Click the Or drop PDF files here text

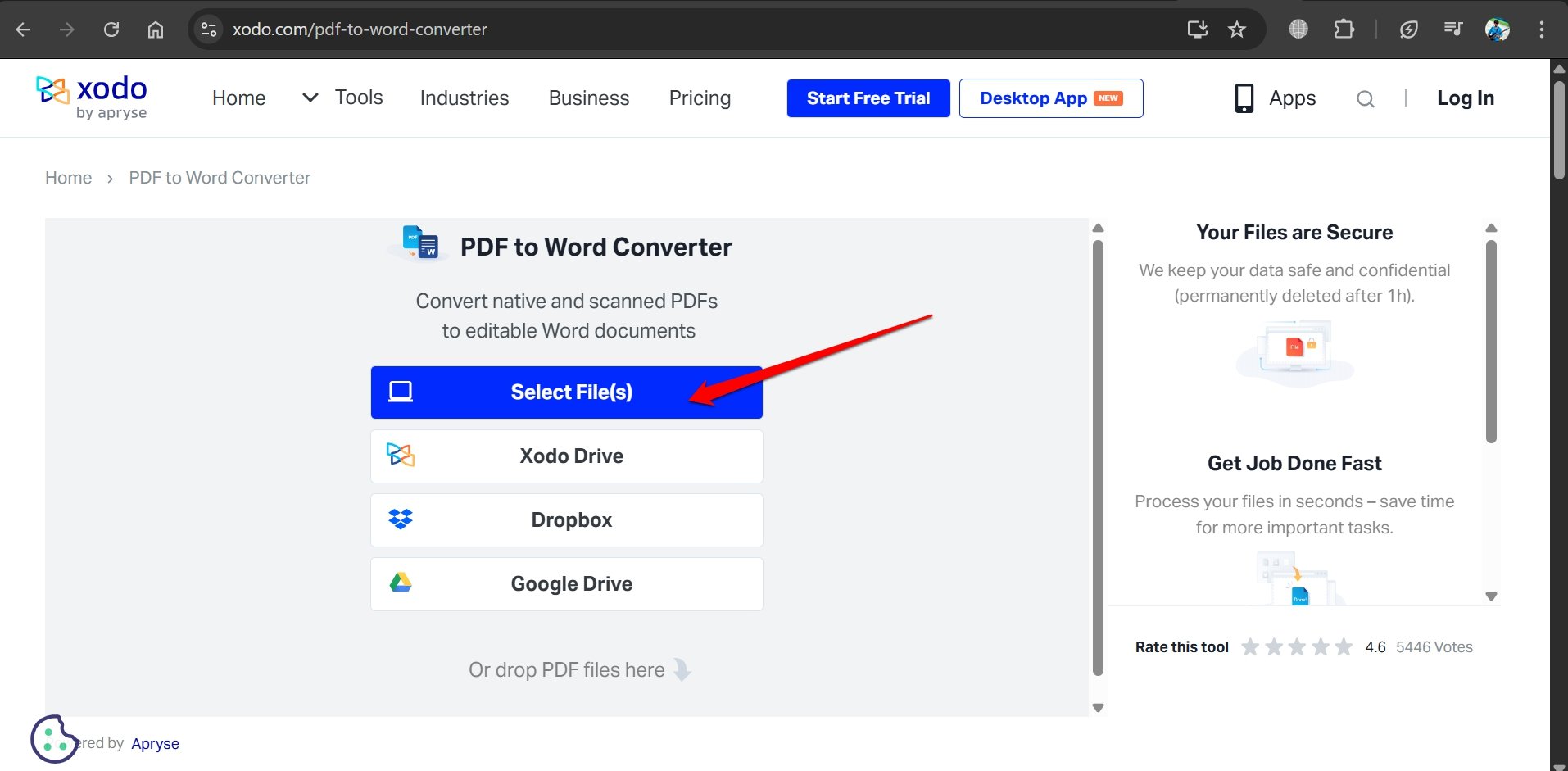pyautogui.click(x=566, y=670)
